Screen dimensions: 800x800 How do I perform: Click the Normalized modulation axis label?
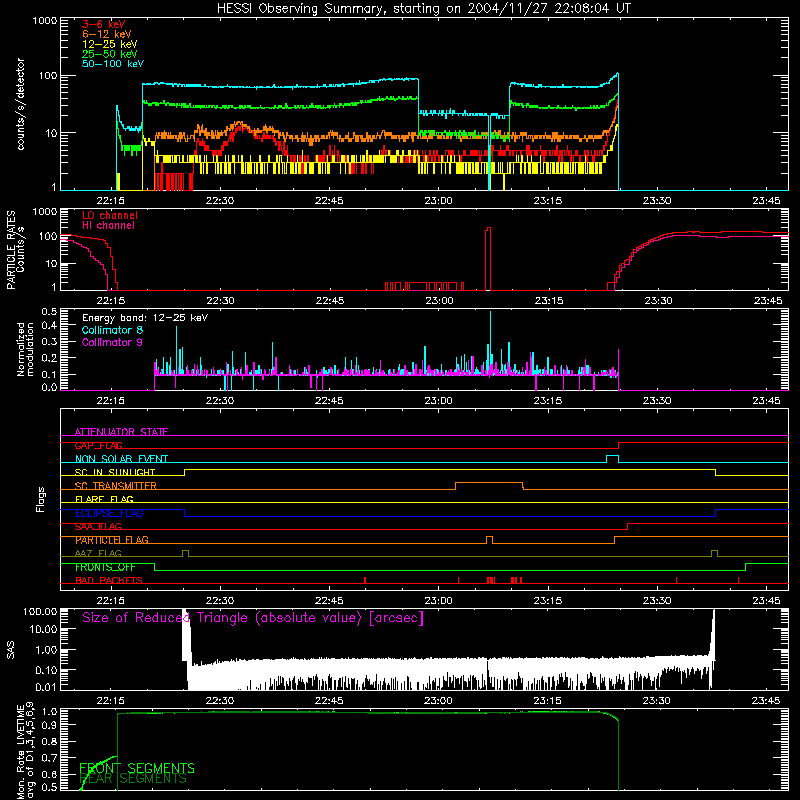[x=25, y=349]
